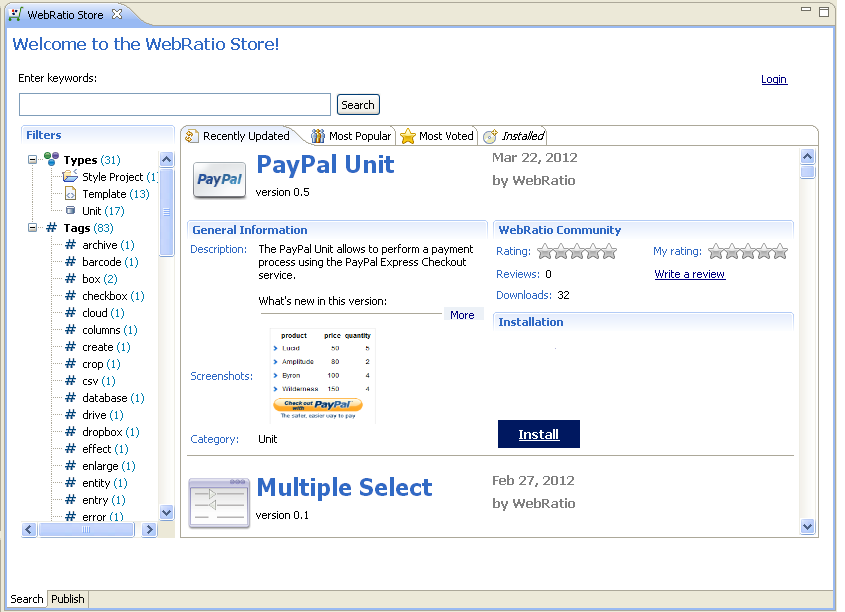Select the csv (1) tag
Viewport: 845px width, 612px height.
coord(99,381)
